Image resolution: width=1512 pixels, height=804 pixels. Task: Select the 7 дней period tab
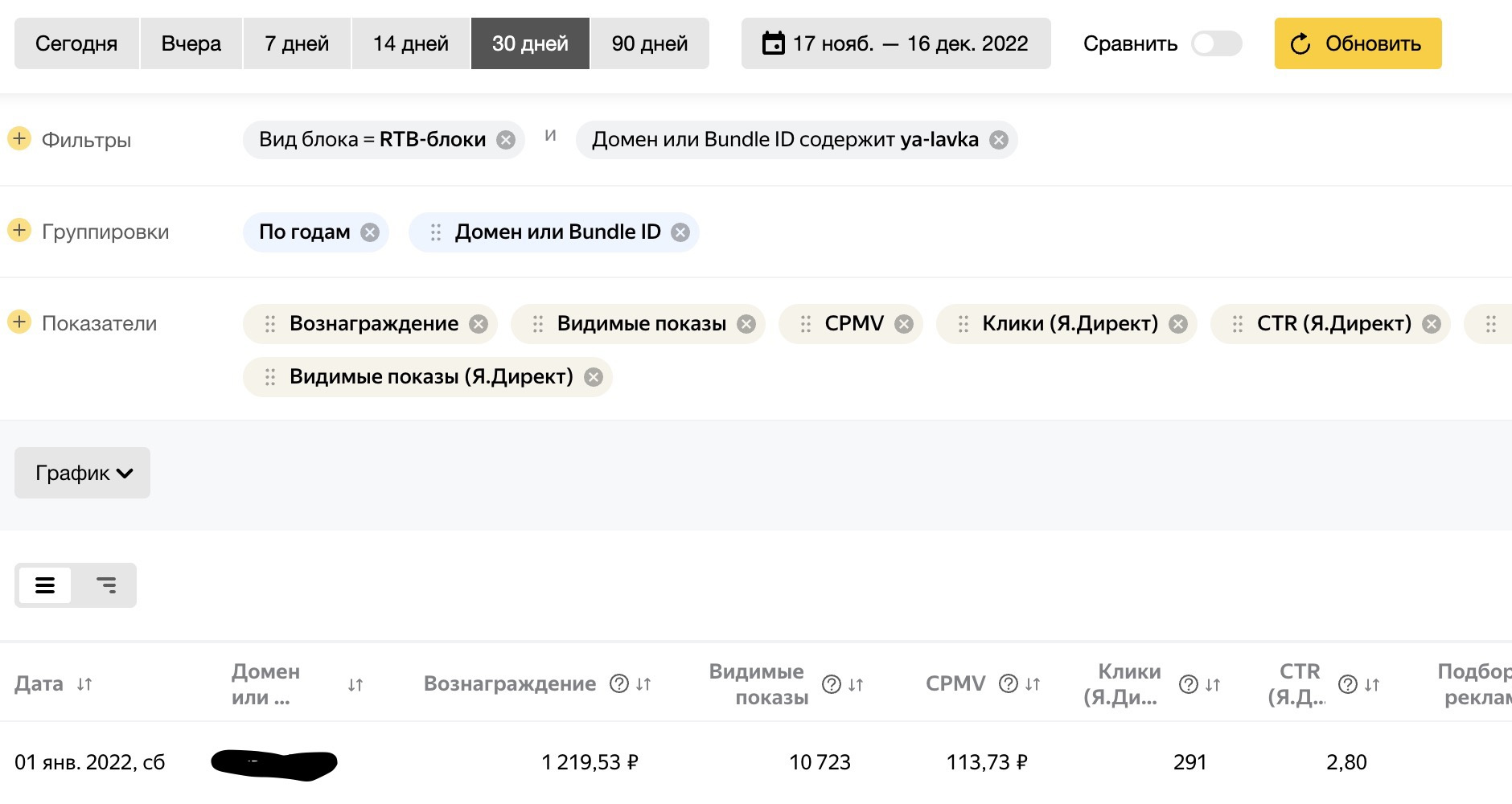297,43
